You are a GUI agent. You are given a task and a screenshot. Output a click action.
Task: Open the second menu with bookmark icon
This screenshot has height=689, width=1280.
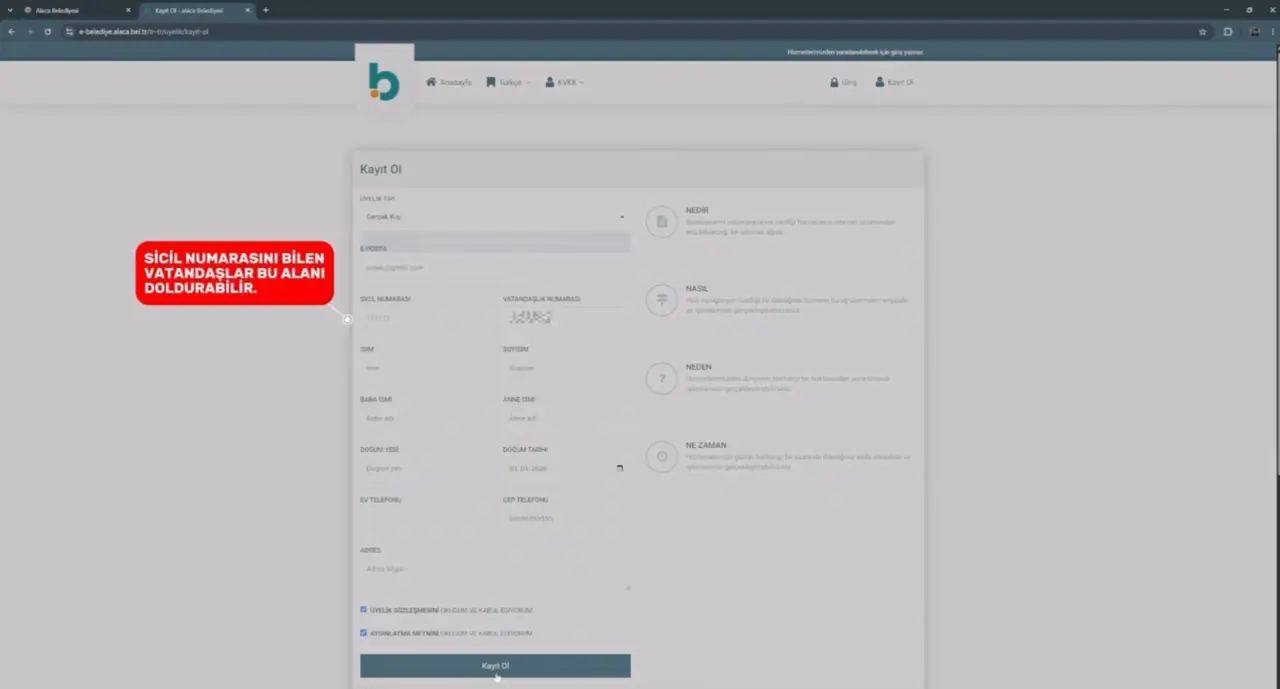tap(508, 82)
